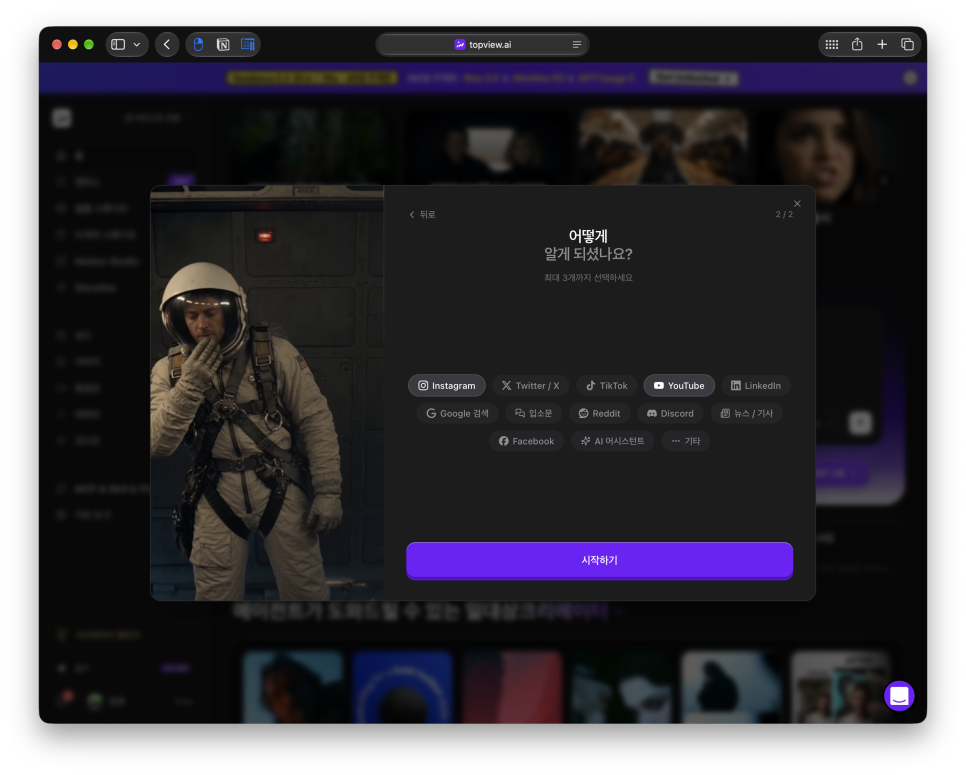Select the Google 검색 chip
This screenshot has width=966, height=775.
pos(458,413)
